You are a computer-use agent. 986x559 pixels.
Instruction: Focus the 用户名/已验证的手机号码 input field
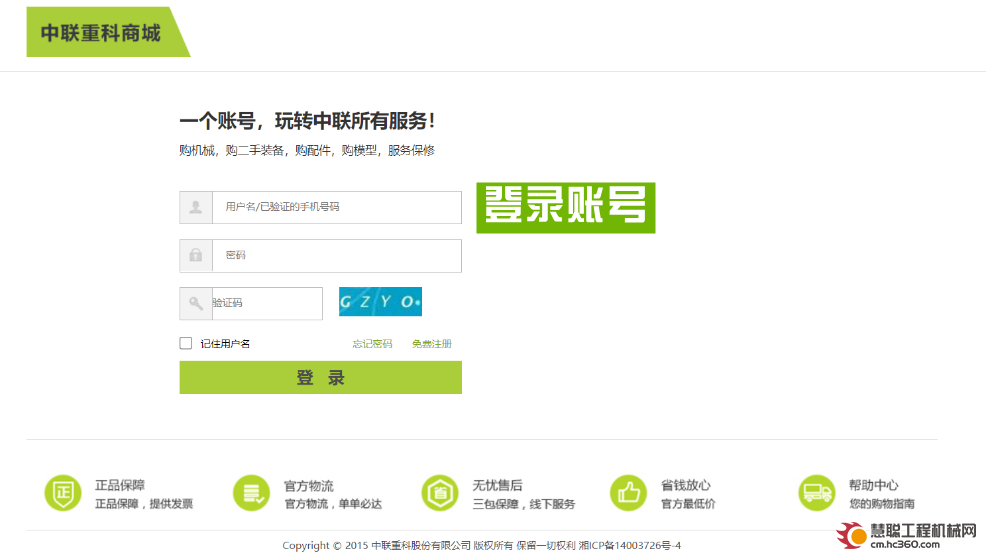[x=337, y=208]
